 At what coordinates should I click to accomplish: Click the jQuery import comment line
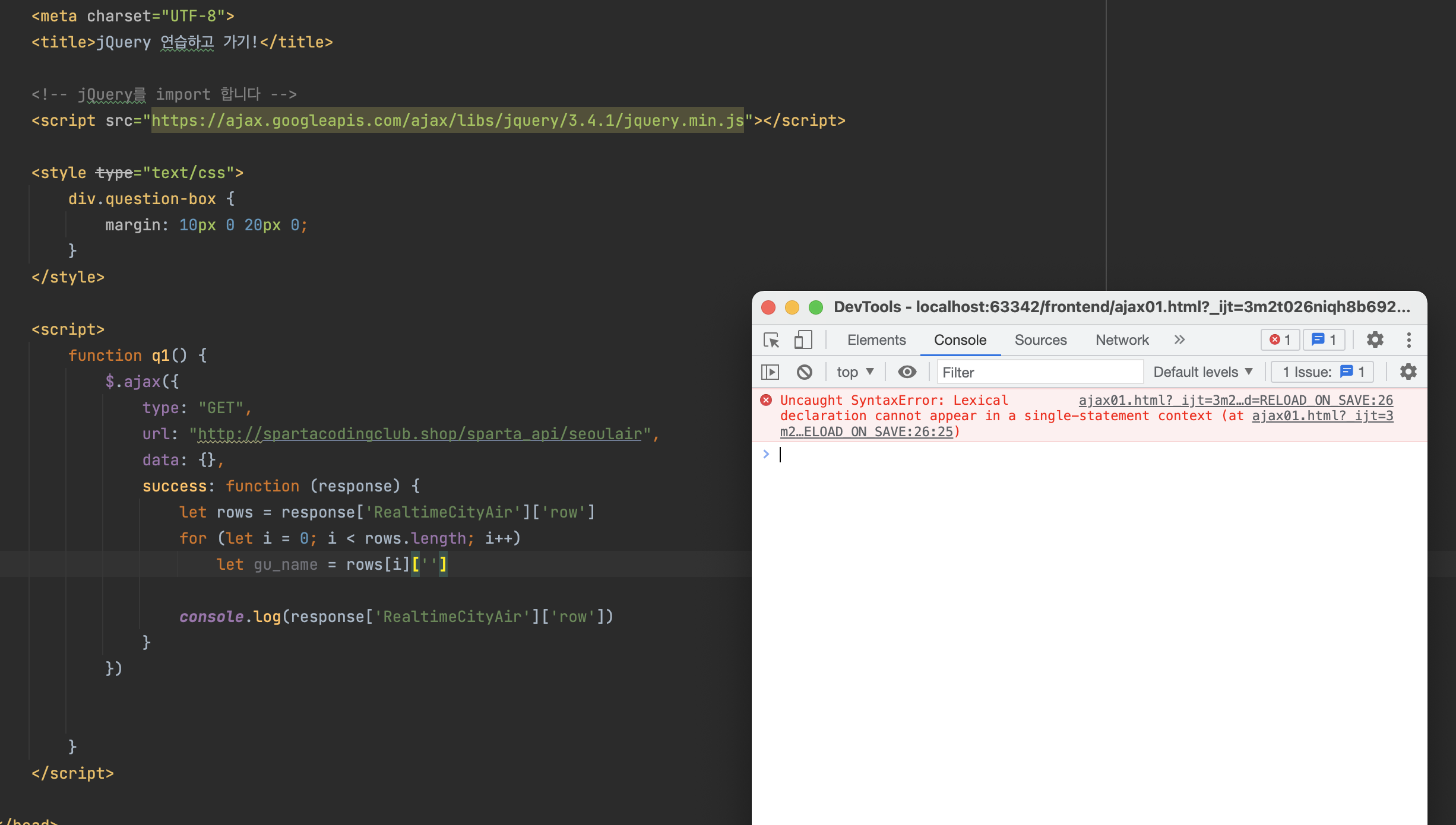click(164, 94)
